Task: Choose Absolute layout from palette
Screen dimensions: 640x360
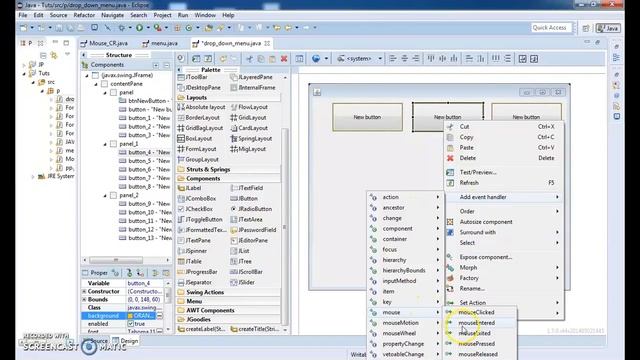Action: 202,107
